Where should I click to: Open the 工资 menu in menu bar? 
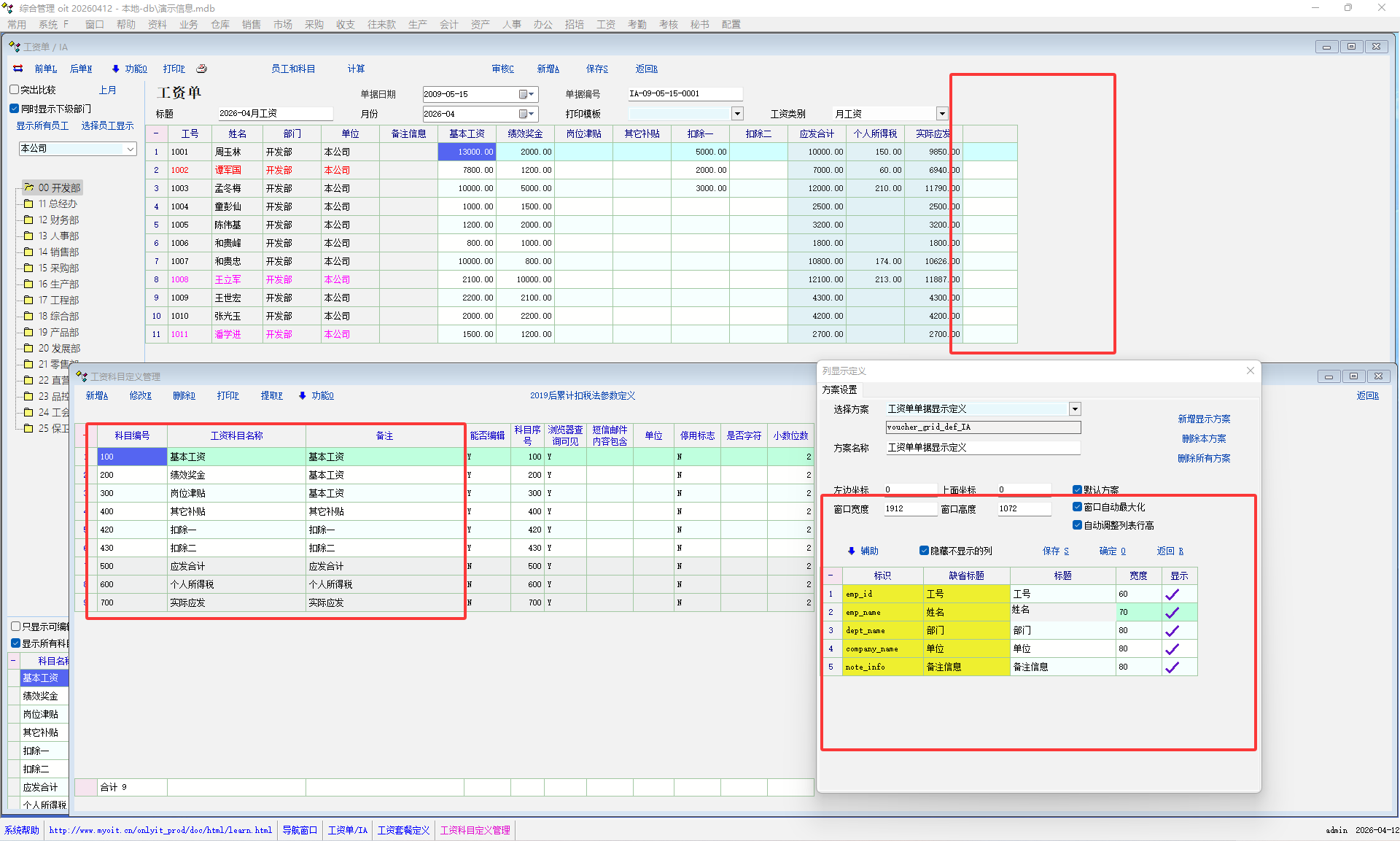(605, 24)
